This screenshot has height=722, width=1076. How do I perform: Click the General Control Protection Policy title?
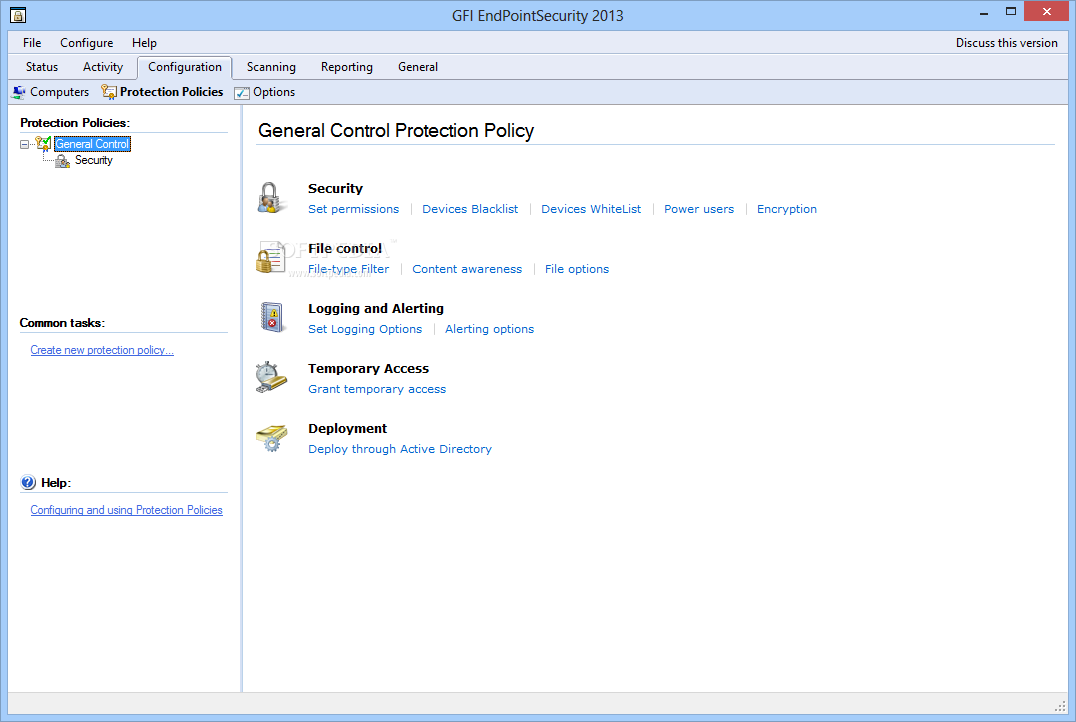point(396,130)
